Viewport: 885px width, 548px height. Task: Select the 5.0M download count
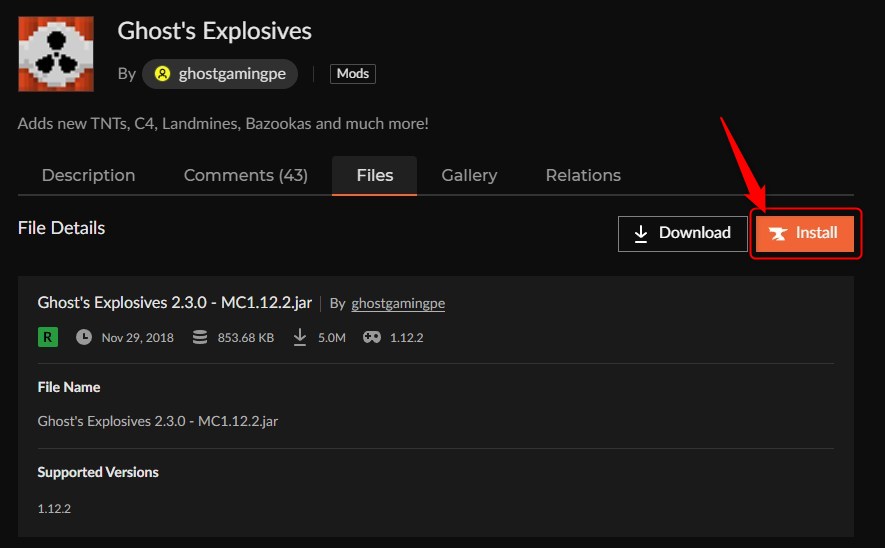[x=332, y=337]
